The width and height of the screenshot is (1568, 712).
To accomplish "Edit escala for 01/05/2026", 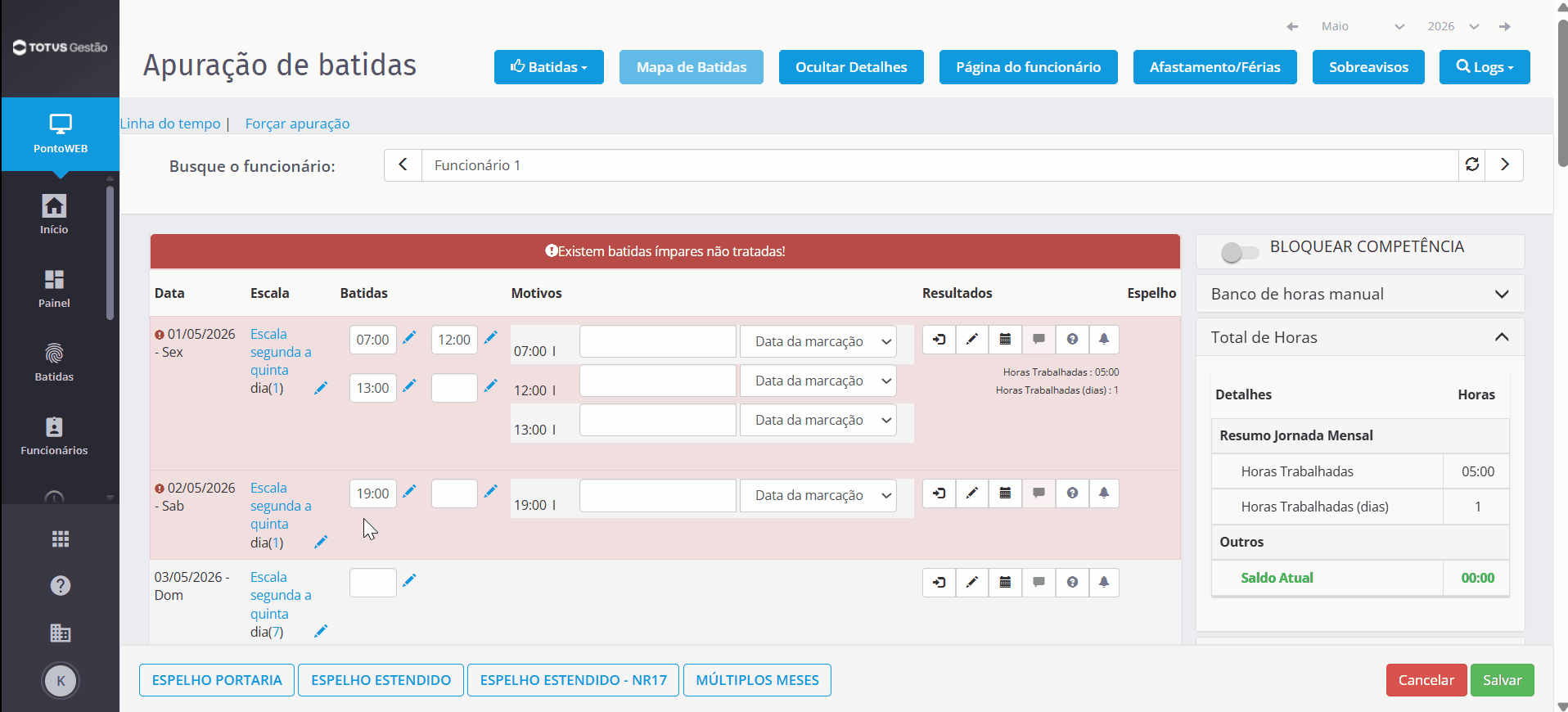I will coord(321,388).
